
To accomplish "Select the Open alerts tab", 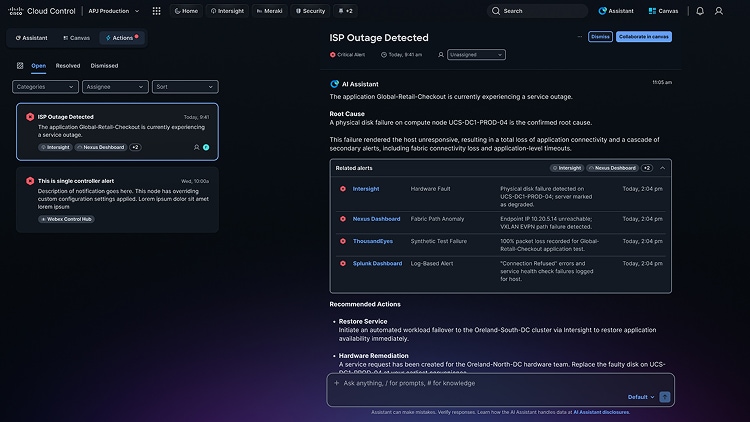I will 39,66.
